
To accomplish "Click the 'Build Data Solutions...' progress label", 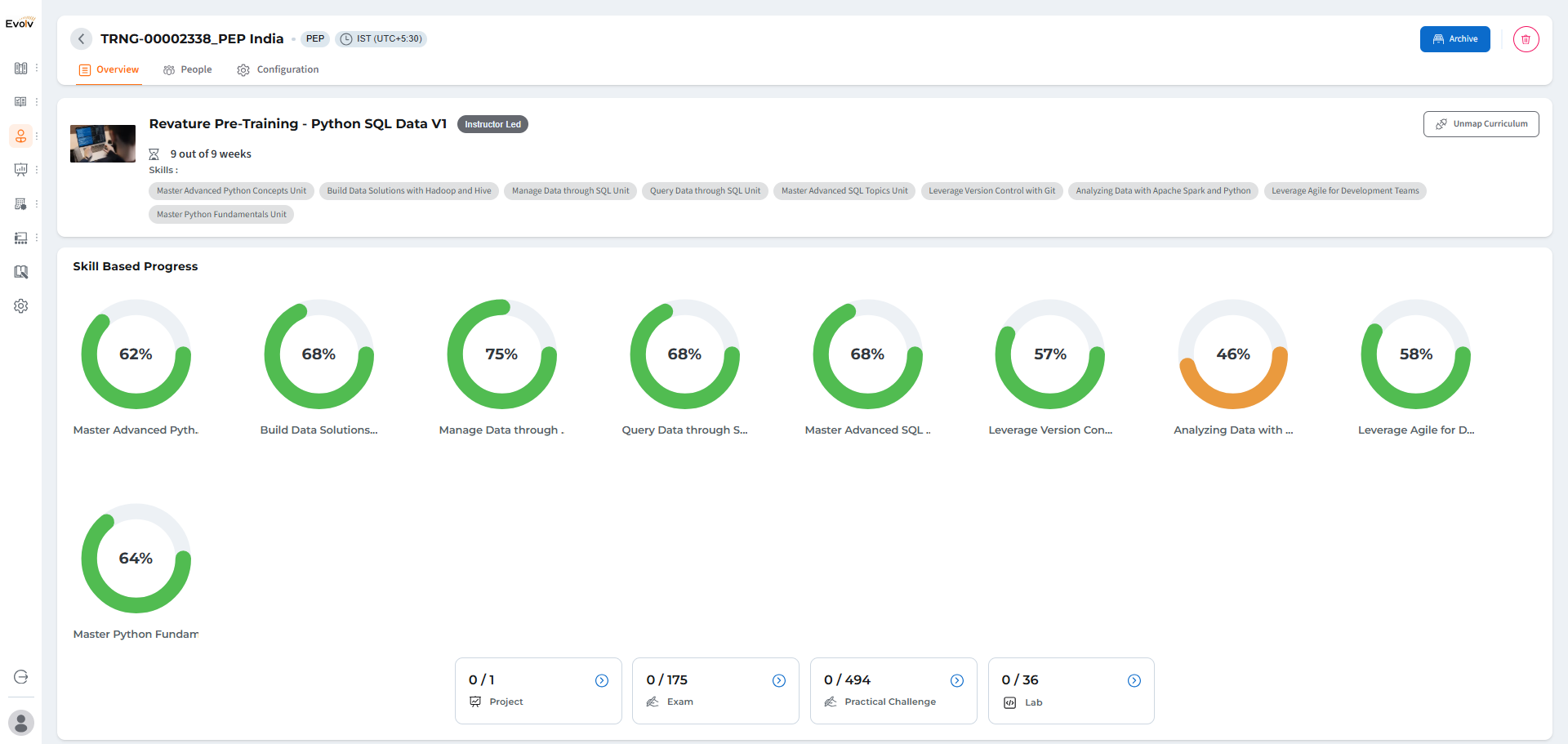I will click(x=318, y=430).
